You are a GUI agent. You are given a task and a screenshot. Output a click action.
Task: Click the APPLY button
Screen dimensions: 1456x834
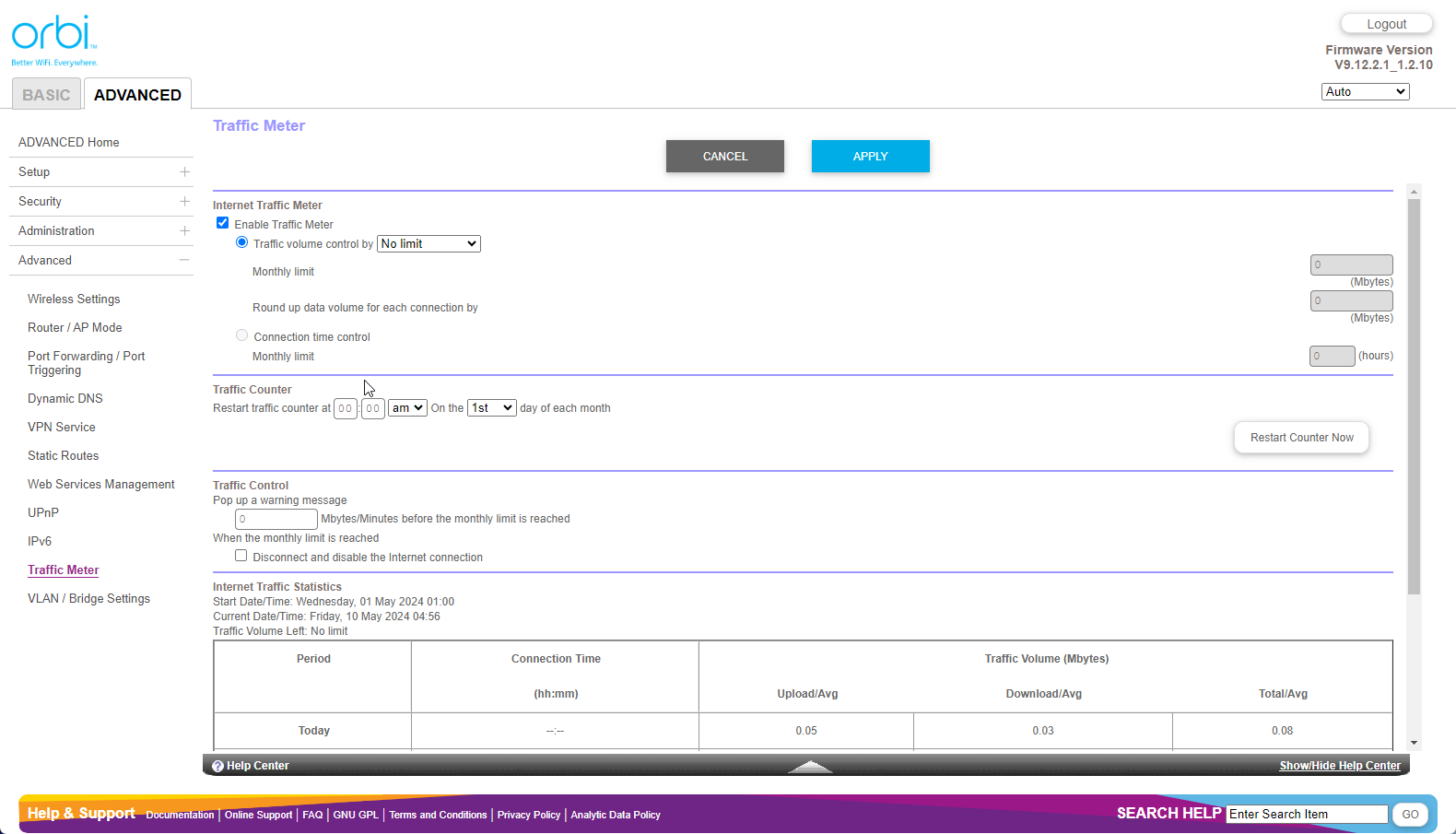tap(870, 157)
